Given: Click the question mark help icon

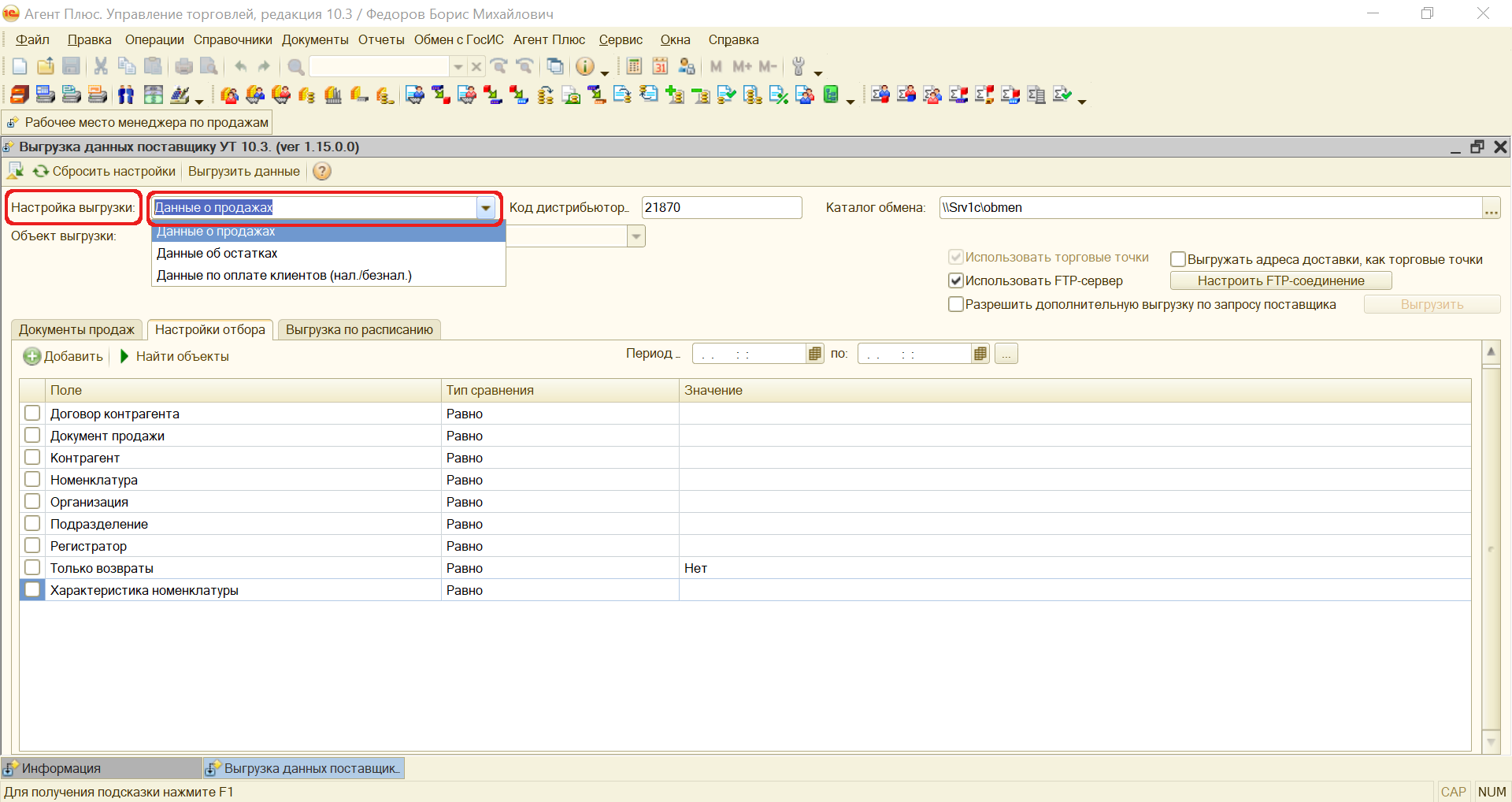Looking at the screenshot, I should pos(322,171).
